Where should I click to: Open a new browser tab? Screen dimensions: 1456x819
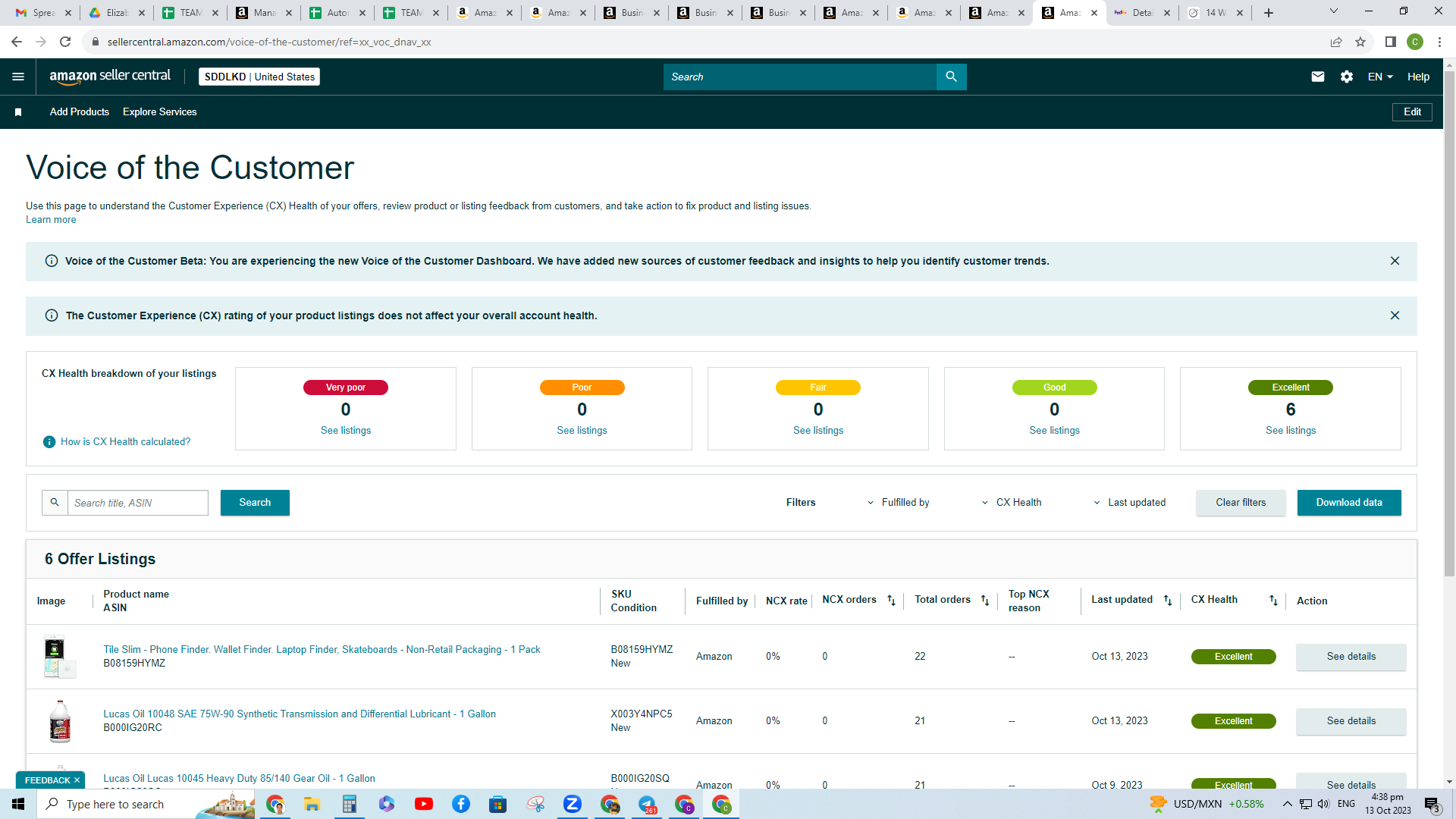1269,13
